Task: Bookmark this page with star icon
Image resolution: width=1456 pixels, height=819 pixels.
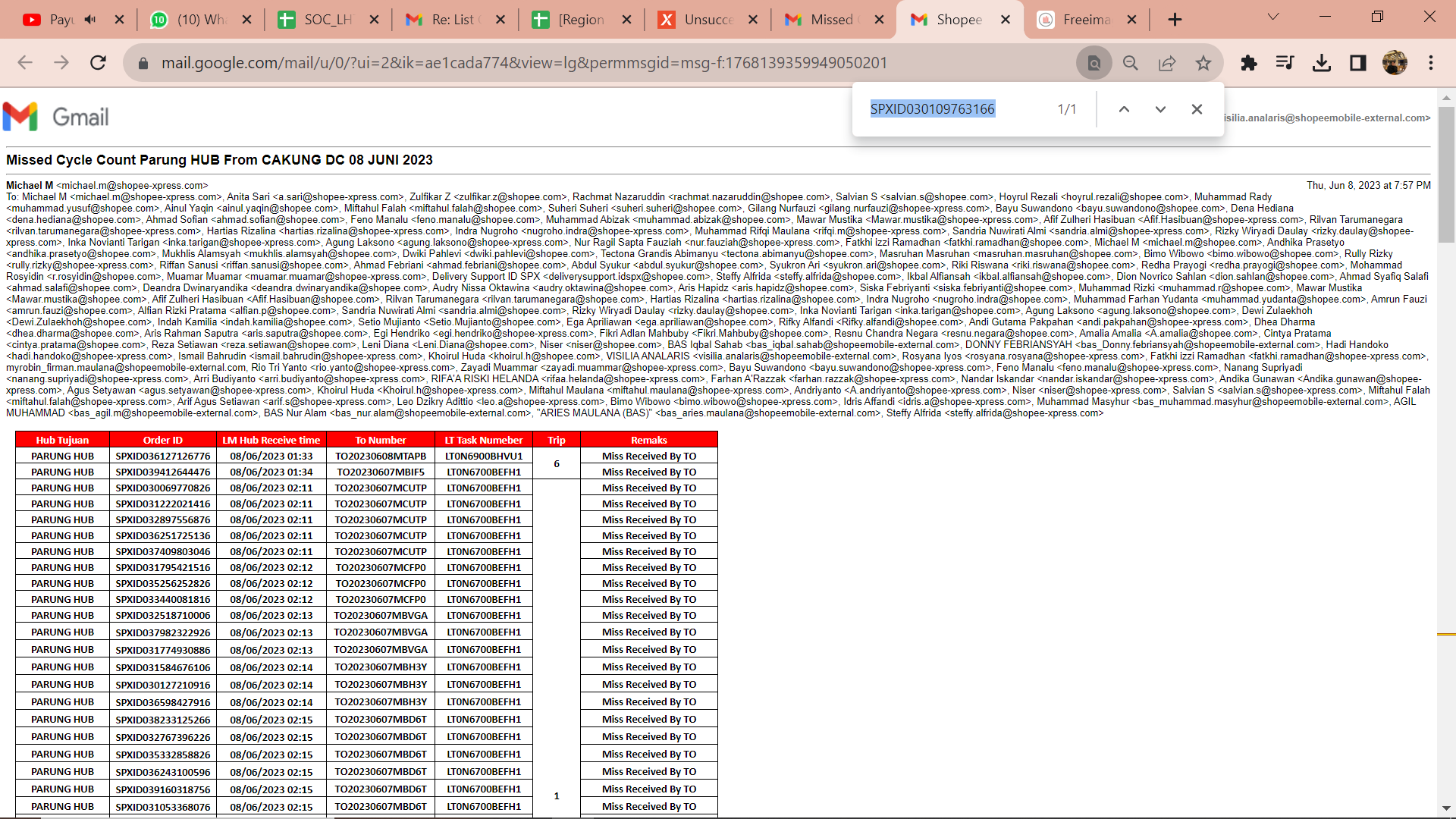Action: pyautogui.click(x=1203, y=63)
